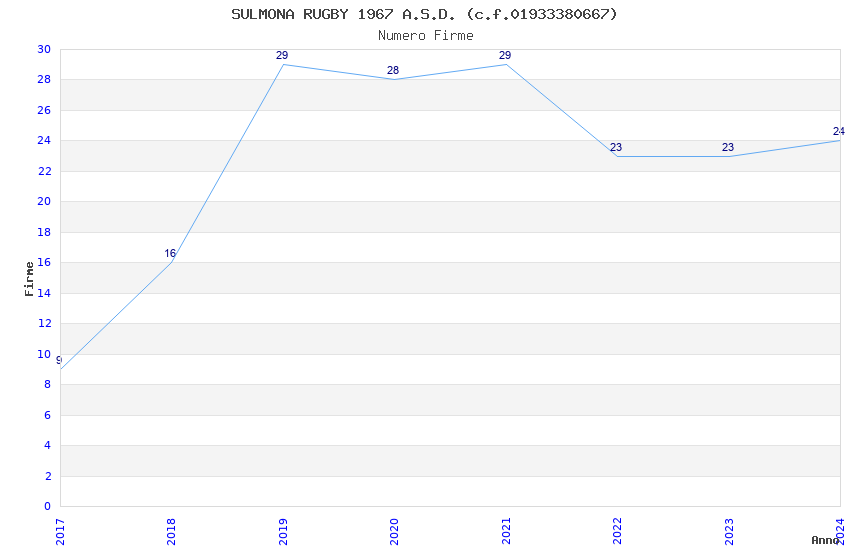Click the y-axis tick value 24
This screenshot has width=850, height=550.
[44, 140]
